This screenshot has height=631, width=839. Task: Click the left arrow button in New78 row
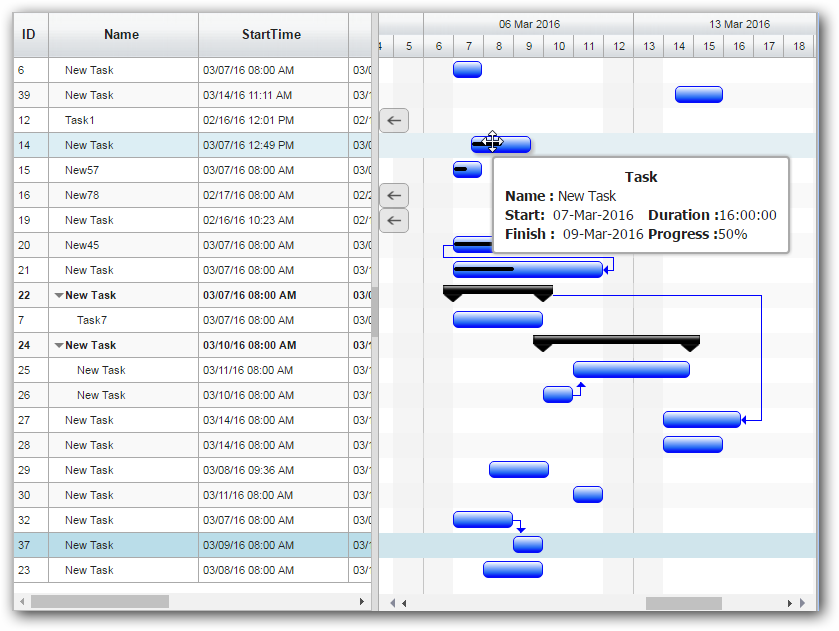click(394, 195)
